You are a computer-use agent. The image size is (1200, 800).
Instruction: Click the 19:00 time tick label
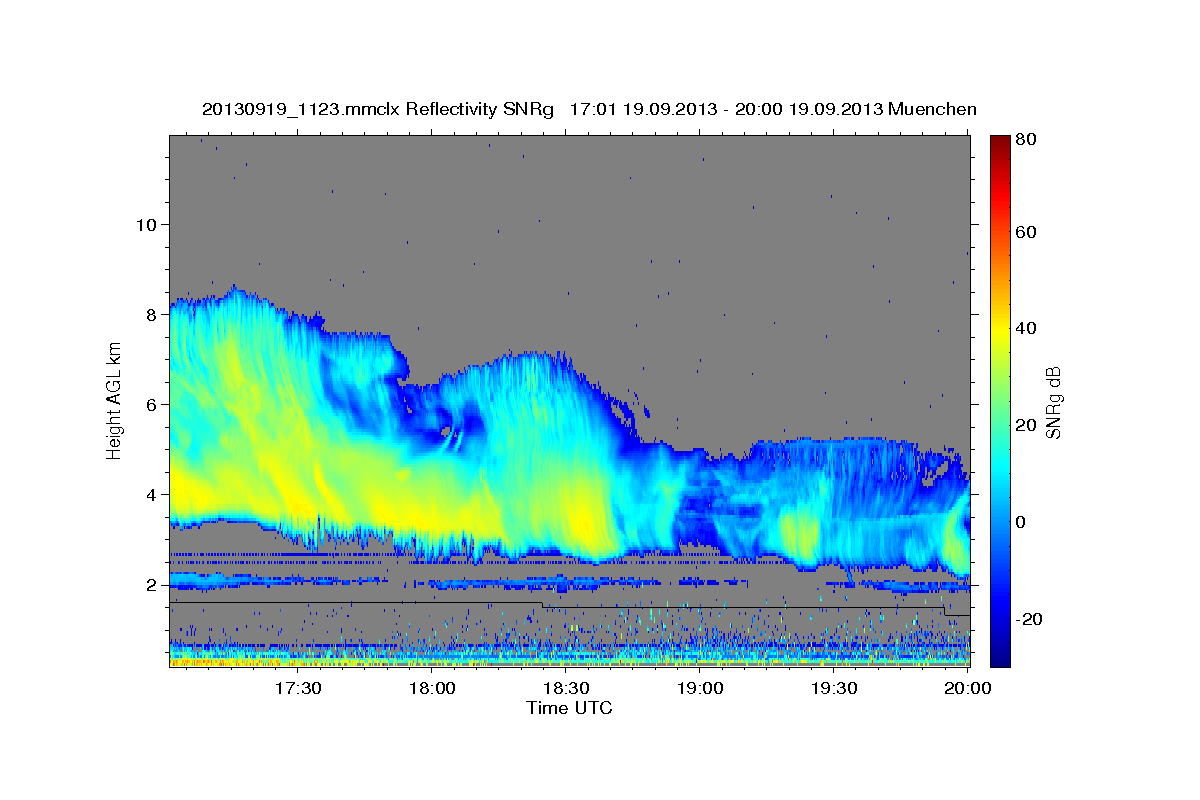pyautogui.click(x=700, y=689)
